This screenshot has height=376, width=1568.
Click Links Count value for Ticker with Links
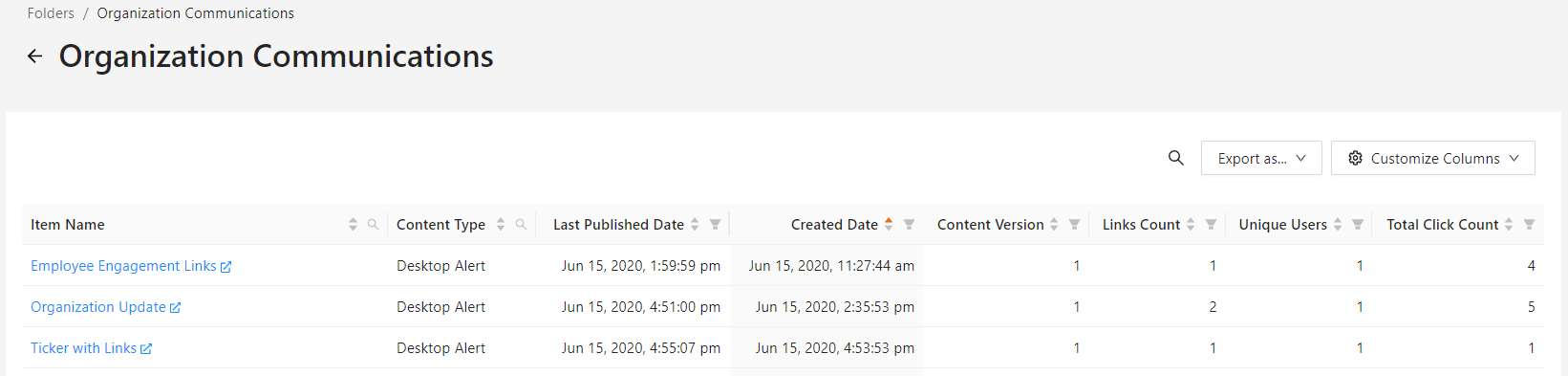click(1213, 348)
